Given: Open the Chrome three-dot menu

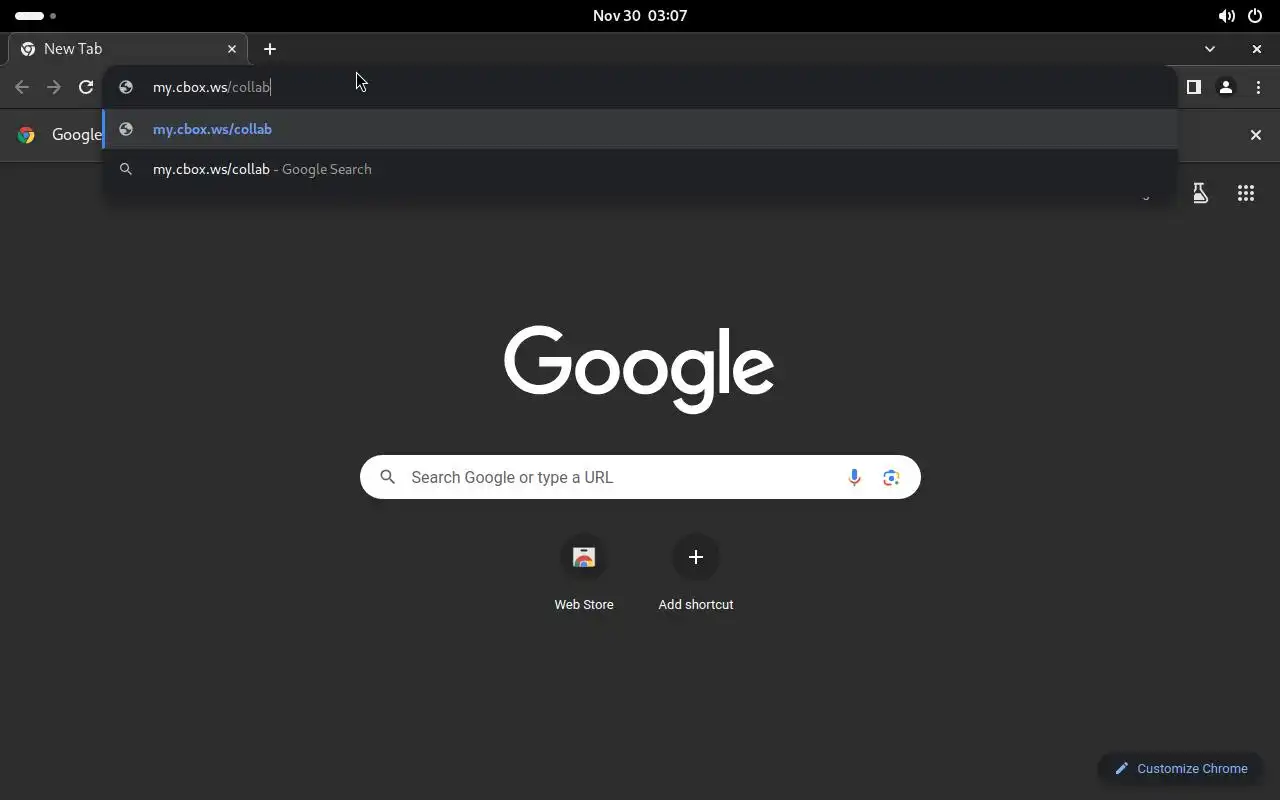Looking at the screenshot, I should (1258, 87).
